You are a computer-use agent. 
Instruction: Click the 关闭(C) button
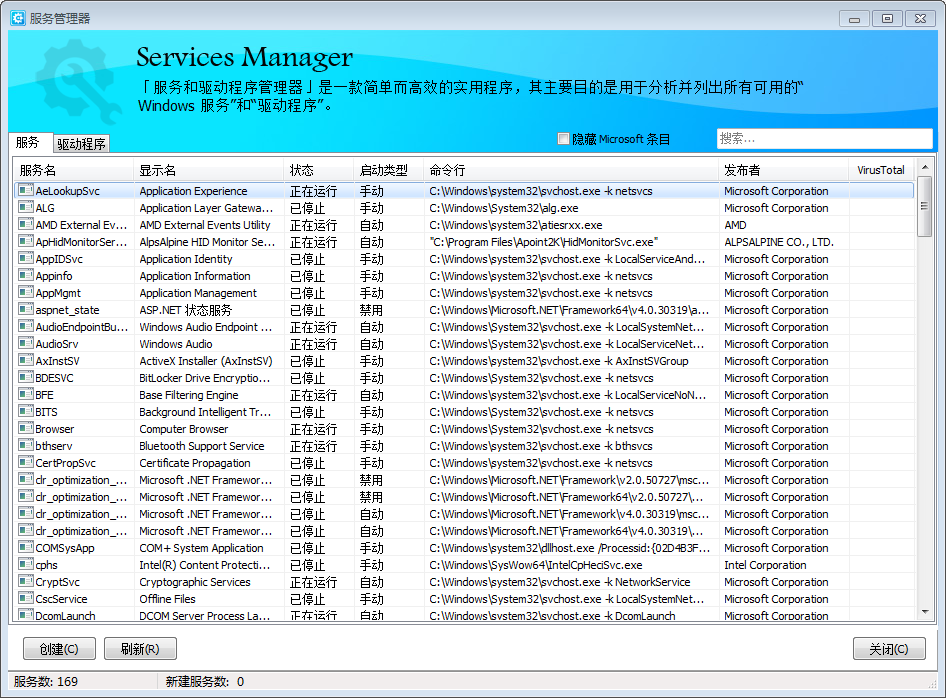tap(889, 649)
